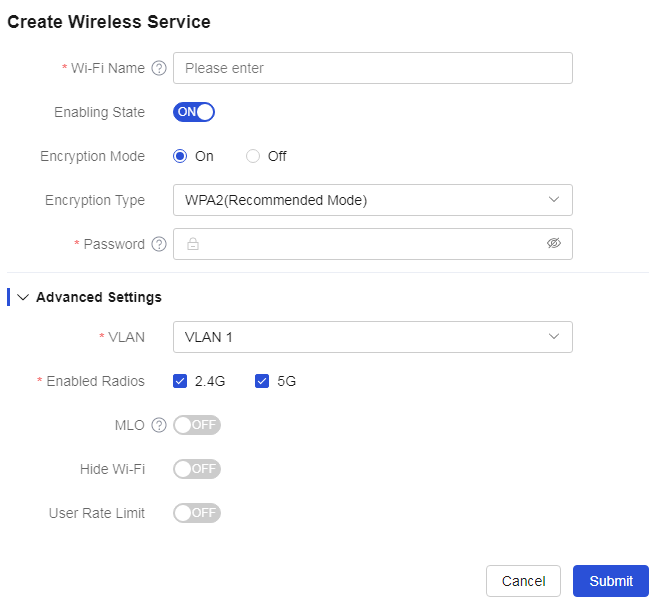Show the Password help tooltip icon
The height and width of the screenshot is (607, 658).
[x=159, y=244]
